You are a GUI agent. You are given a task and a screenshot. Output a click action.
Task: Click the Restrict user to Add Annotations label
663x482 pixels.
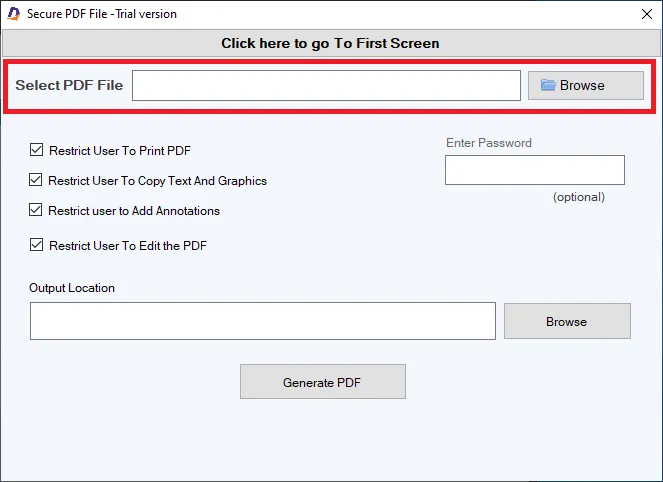click(x=134, y=211)
